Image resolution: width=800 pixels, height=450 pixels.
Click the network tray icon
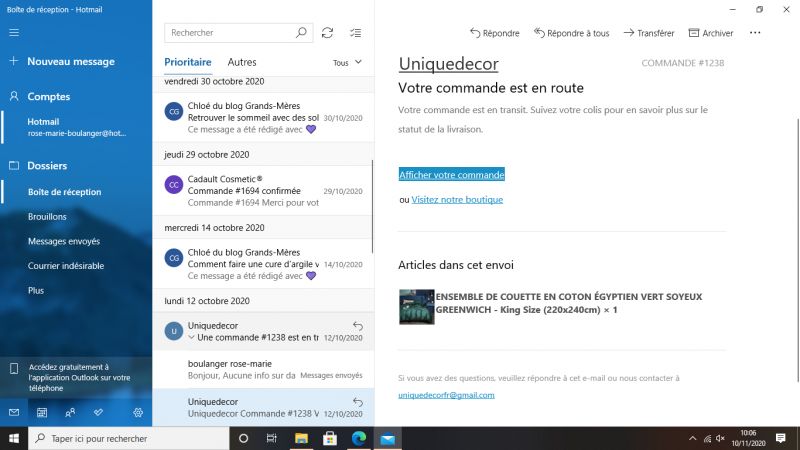(707, 438)
